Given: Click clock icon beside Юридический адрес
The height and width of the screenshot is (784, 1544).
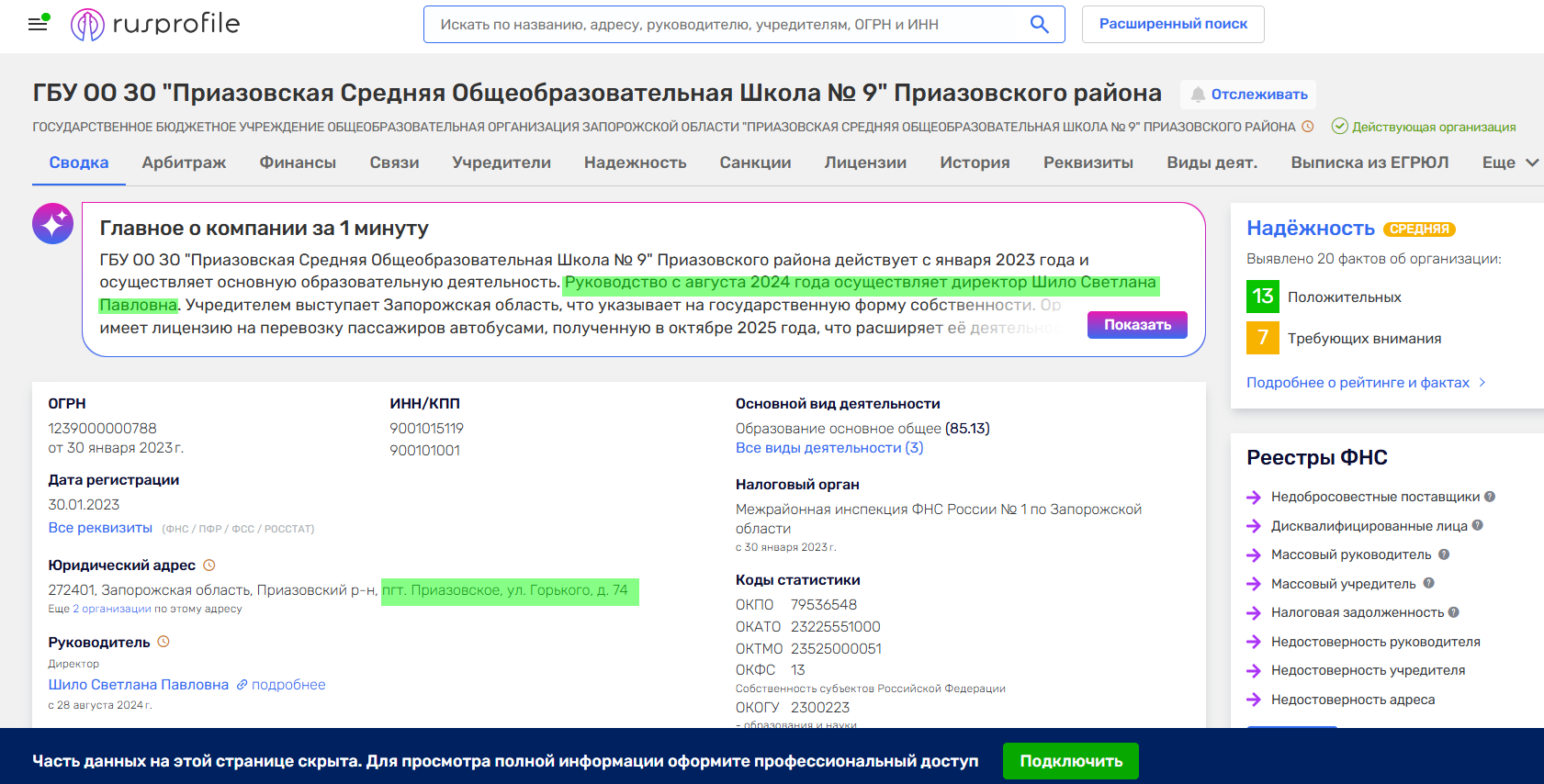Looking at the screenshot, I should point(208,566).
